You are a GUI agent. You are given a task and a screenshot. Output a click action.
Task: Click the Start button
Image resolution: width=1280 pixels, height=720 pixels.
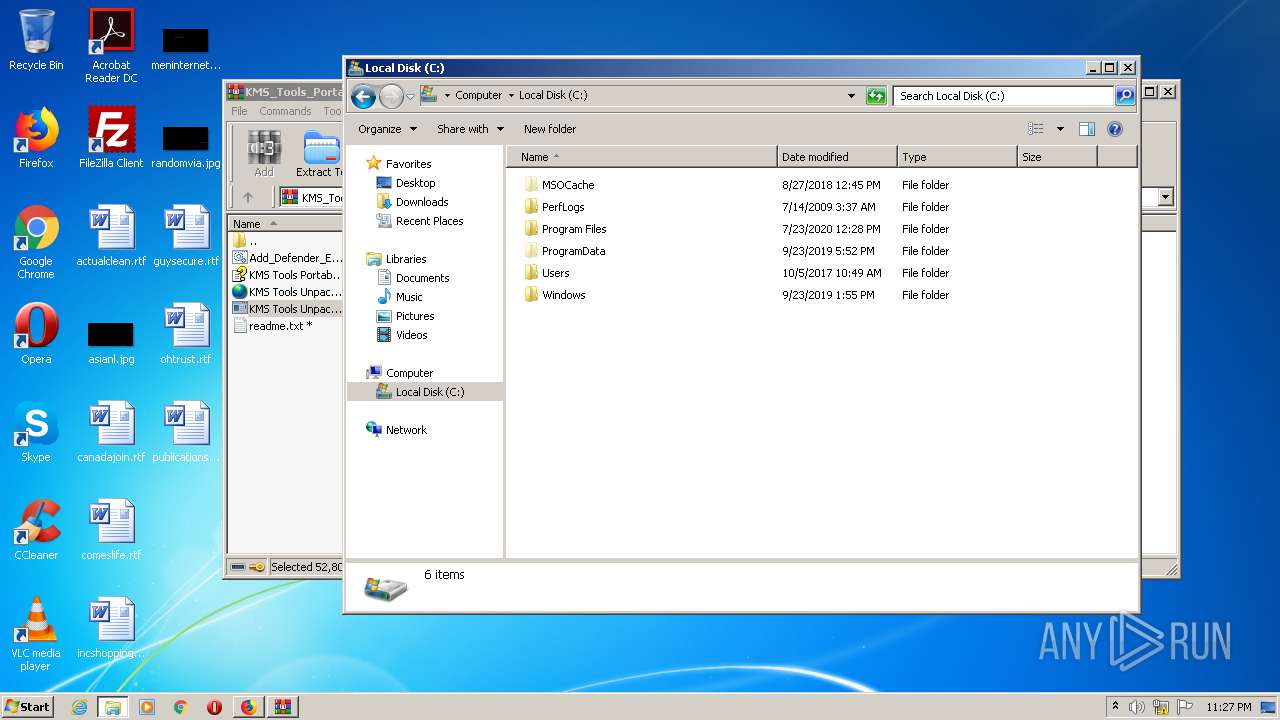click(28, 706)
